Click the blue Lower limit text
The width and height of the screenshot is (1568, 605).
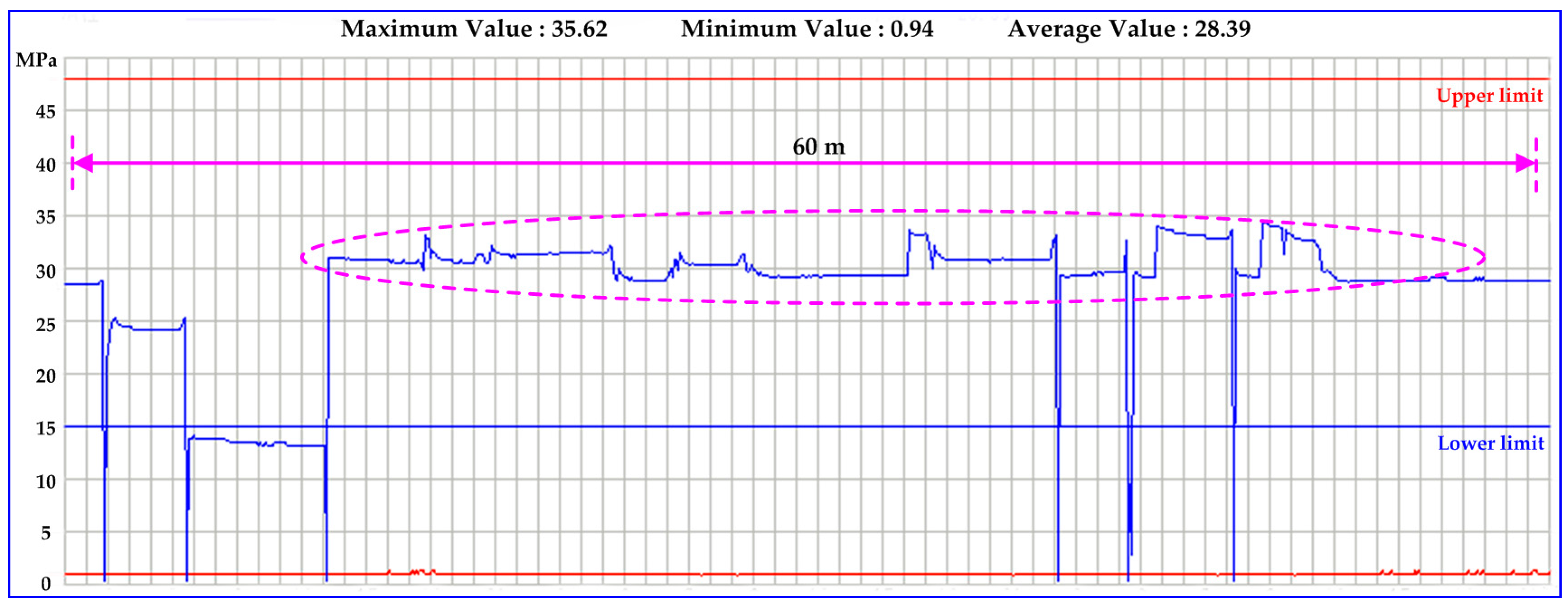[1490, 443]
